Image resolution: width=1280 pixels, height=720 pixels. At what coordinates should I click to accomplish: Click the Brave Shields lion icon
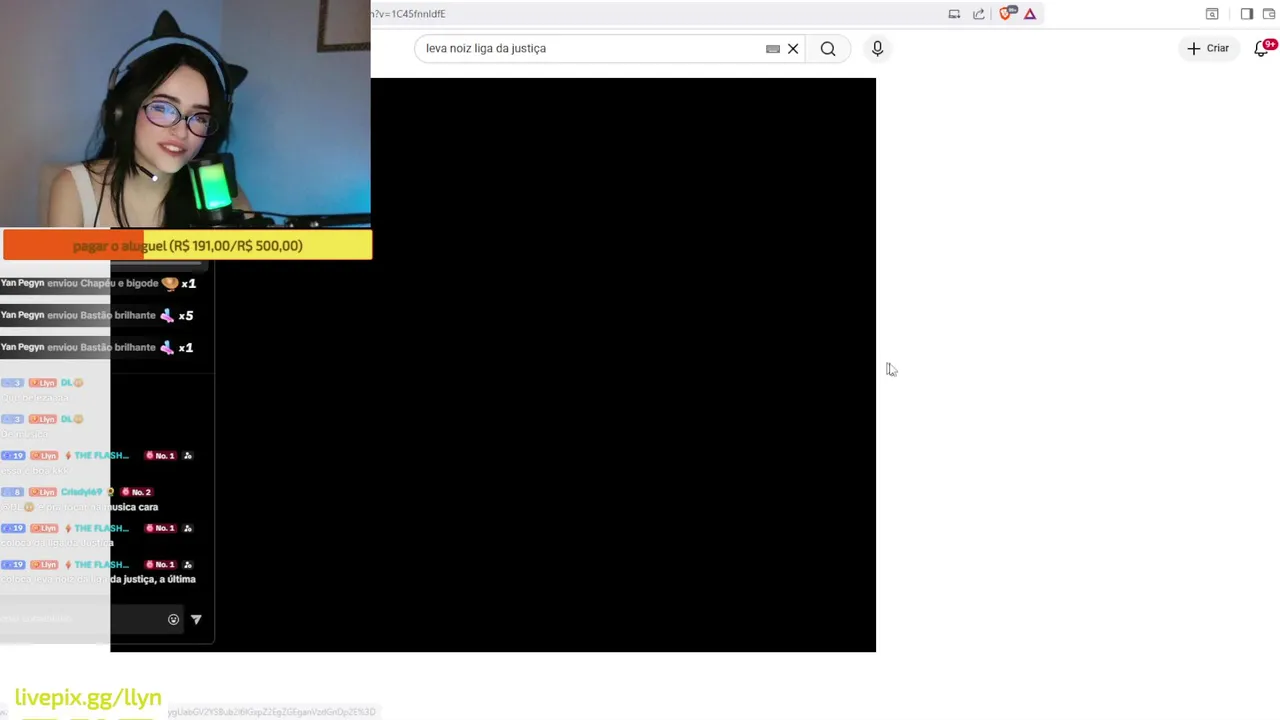click(1008, 14)
